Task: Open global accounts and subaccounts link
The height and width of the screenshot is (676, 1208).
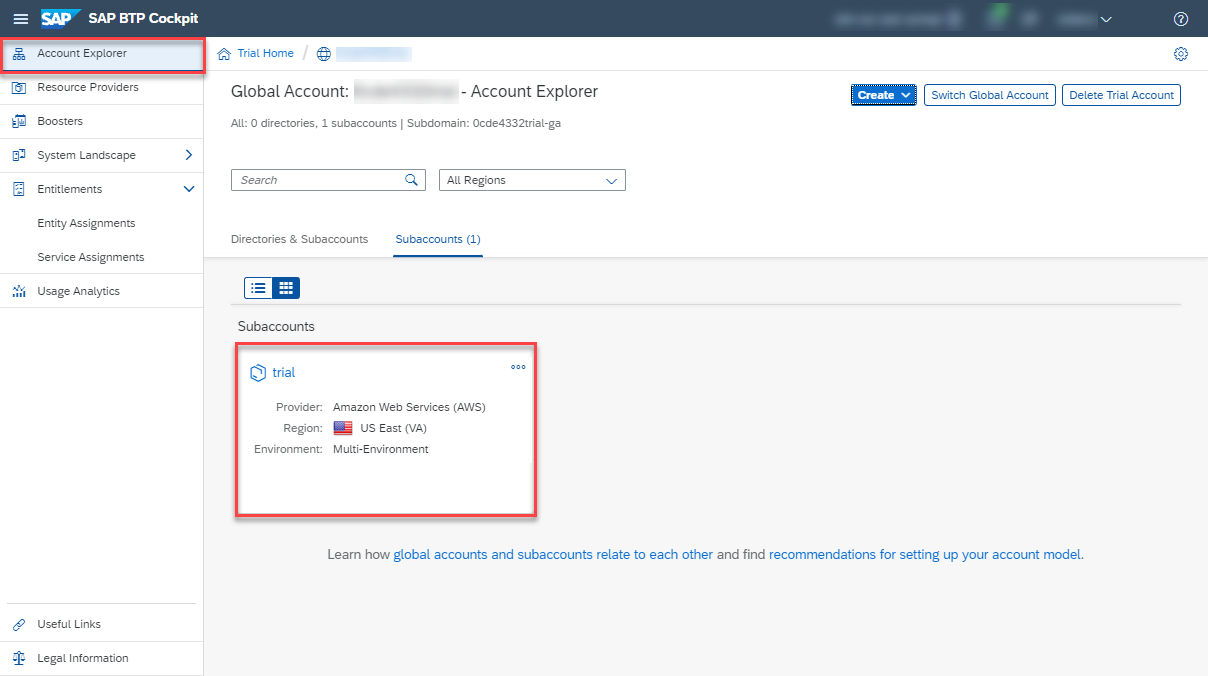Action: [553, 554]
